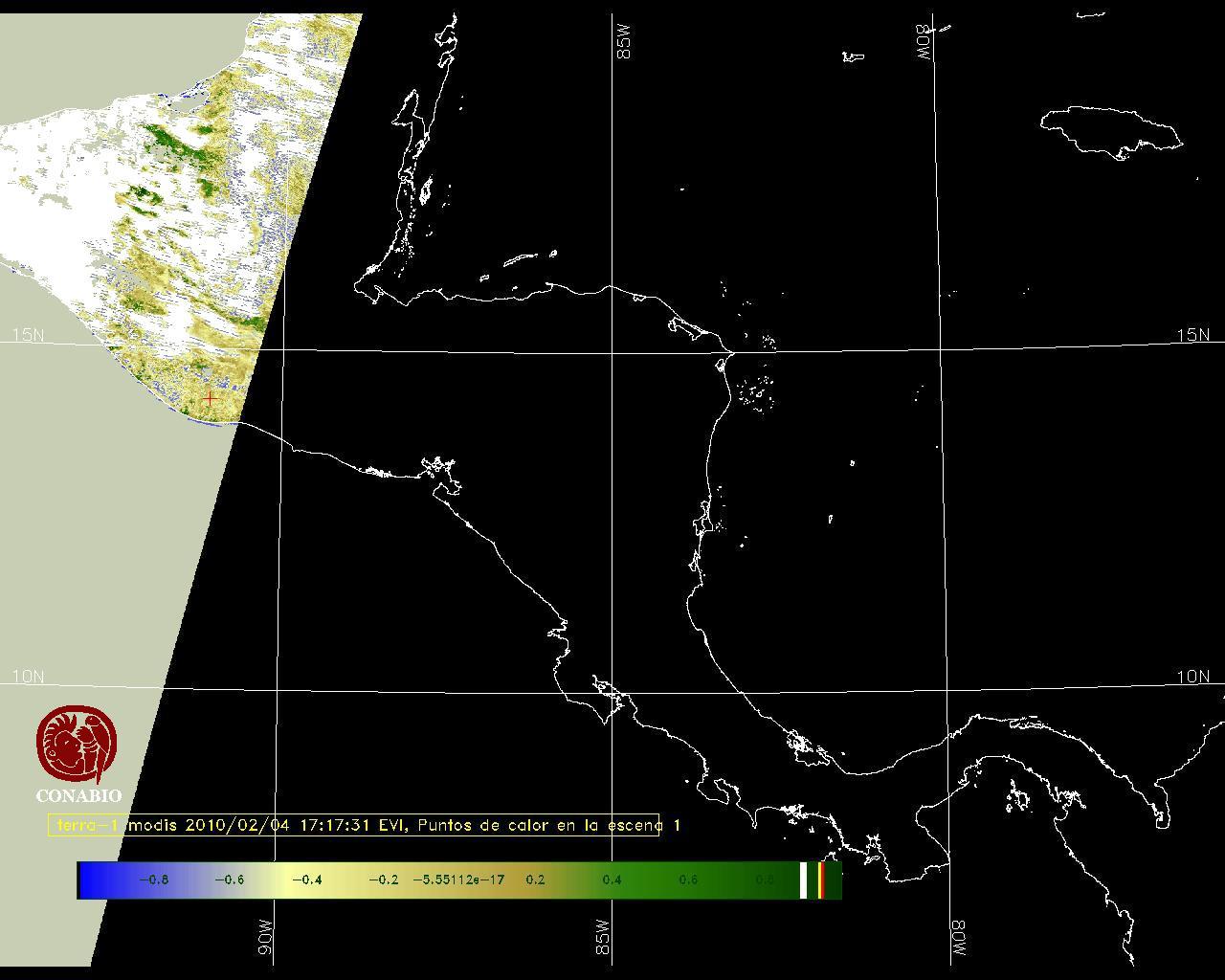The height and width of the screenshot is (980, 1225).
Task: Click the top 80W longitude label
Action: [924, 43]
